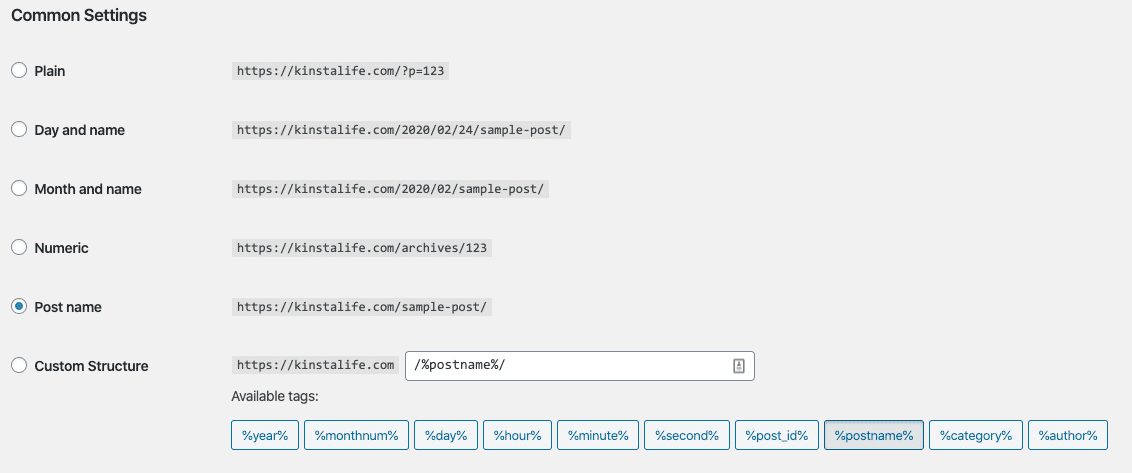Insert the %monthnum% tag

pyautogui.click(x=356, y=435)
